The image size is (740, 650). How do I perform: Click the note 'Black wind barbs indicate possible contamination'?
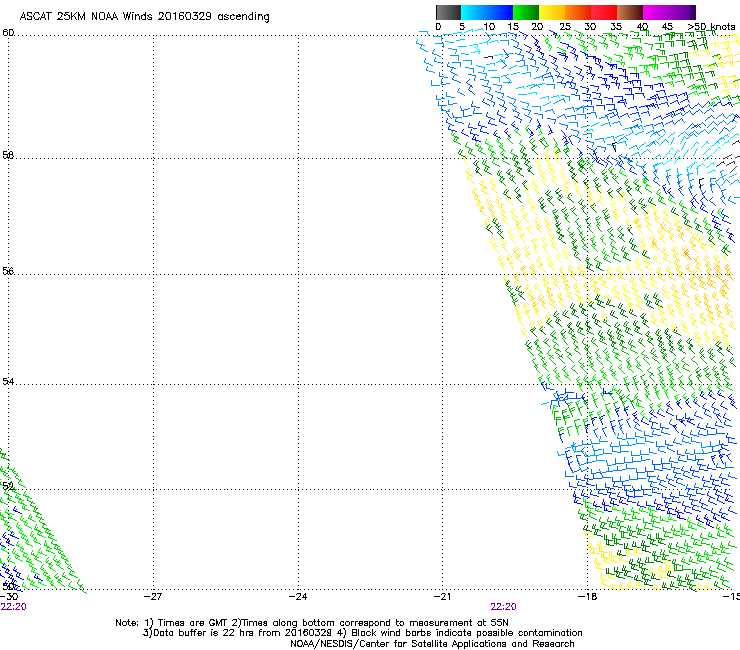[x=467, y=633]
